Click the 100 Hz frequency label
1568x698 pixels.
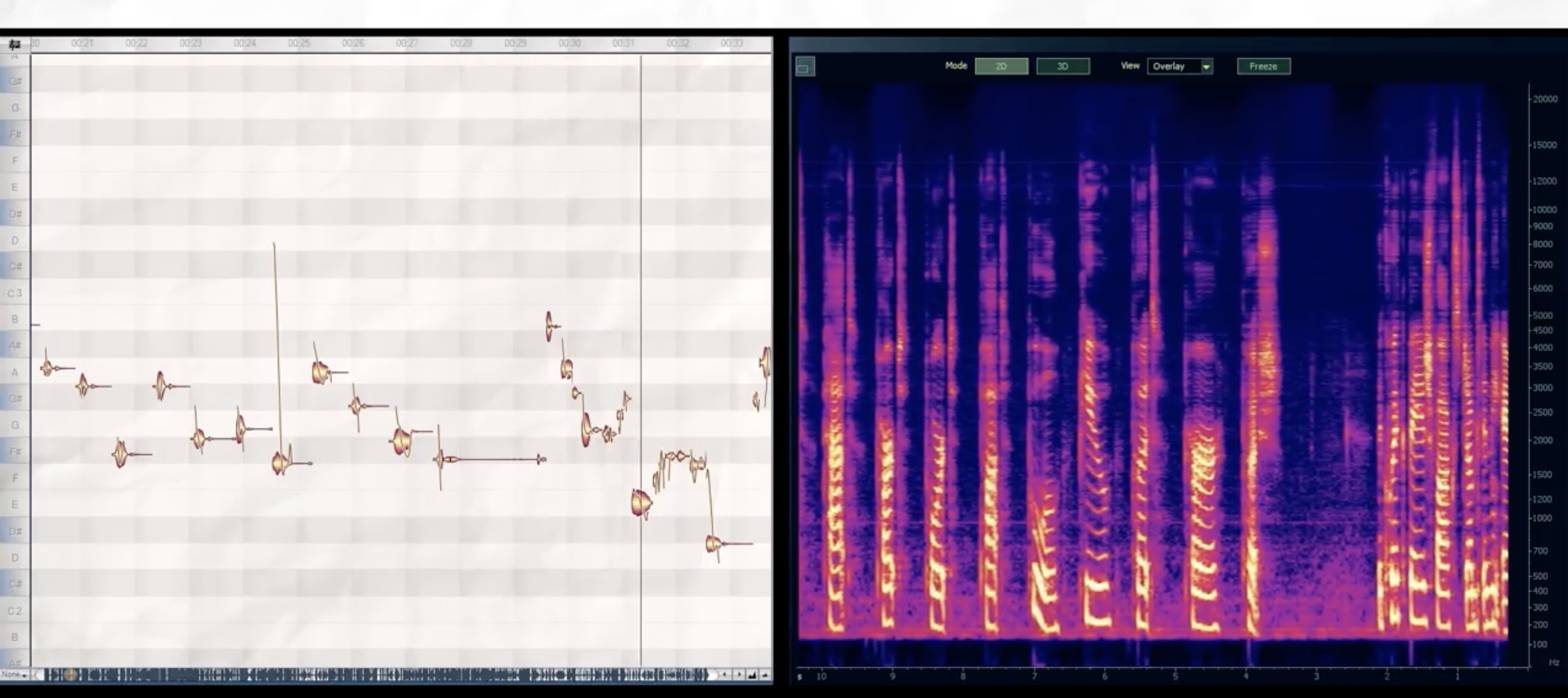click(1540, 644)
